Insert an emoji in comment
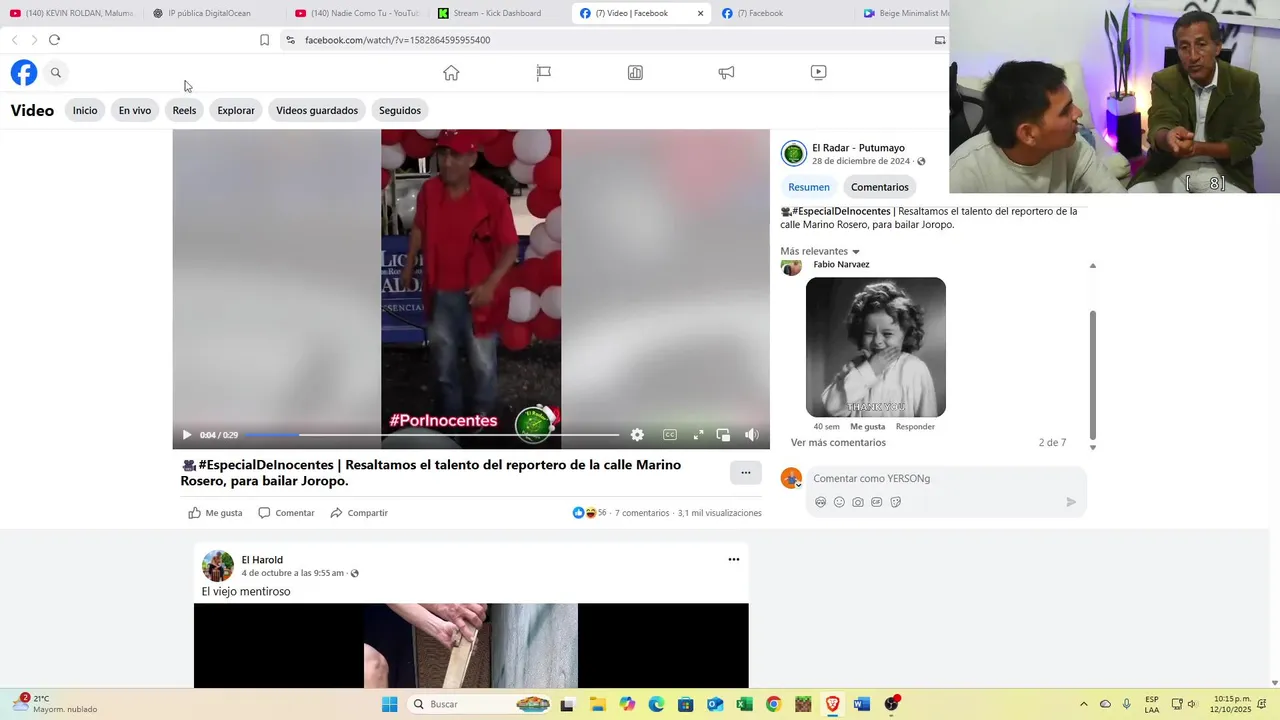Viewport: 1280px width, 720px height. tap(839, 502)
